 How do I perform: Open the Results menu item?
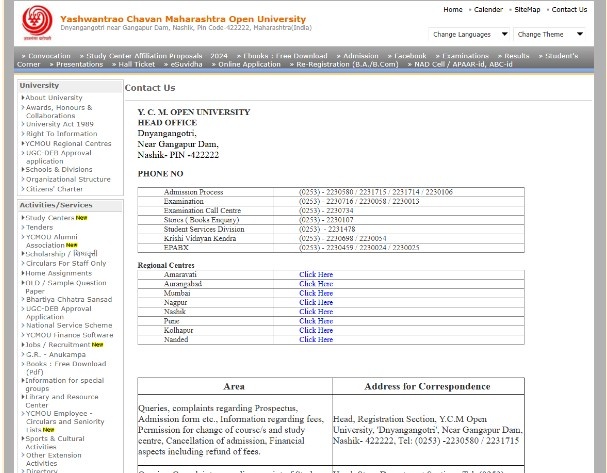[x=516, y=56]
